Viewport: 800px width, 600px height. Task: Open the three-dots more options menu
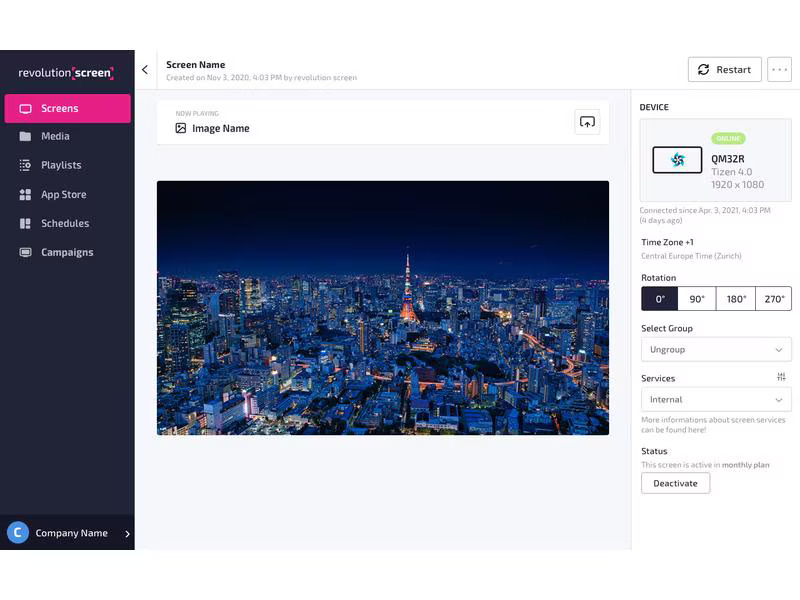pyautogui.click(x=779, y=69)
